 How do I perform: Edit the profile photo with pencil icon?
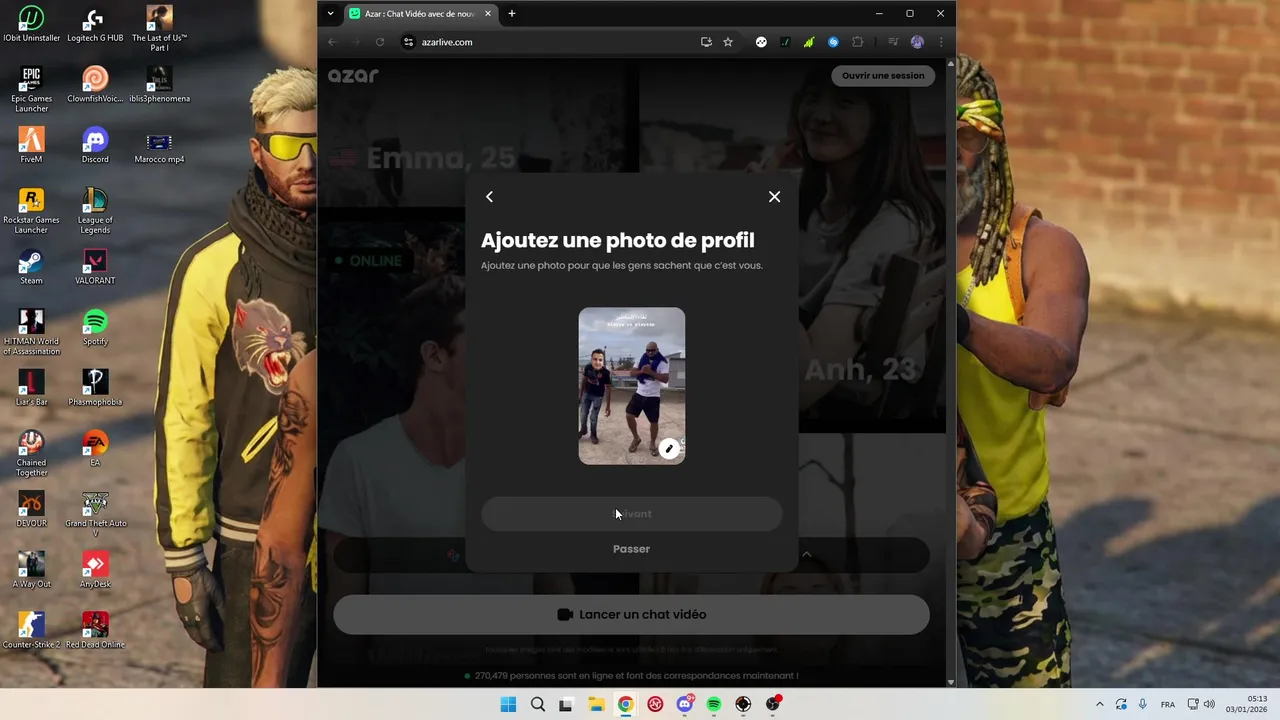tap(670, 449)
